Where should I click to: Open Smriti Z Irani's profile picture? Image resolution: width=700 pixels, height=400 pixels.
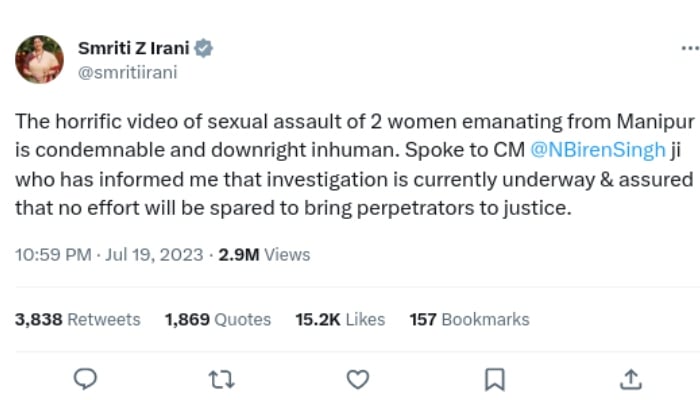(x=39, y=59)
